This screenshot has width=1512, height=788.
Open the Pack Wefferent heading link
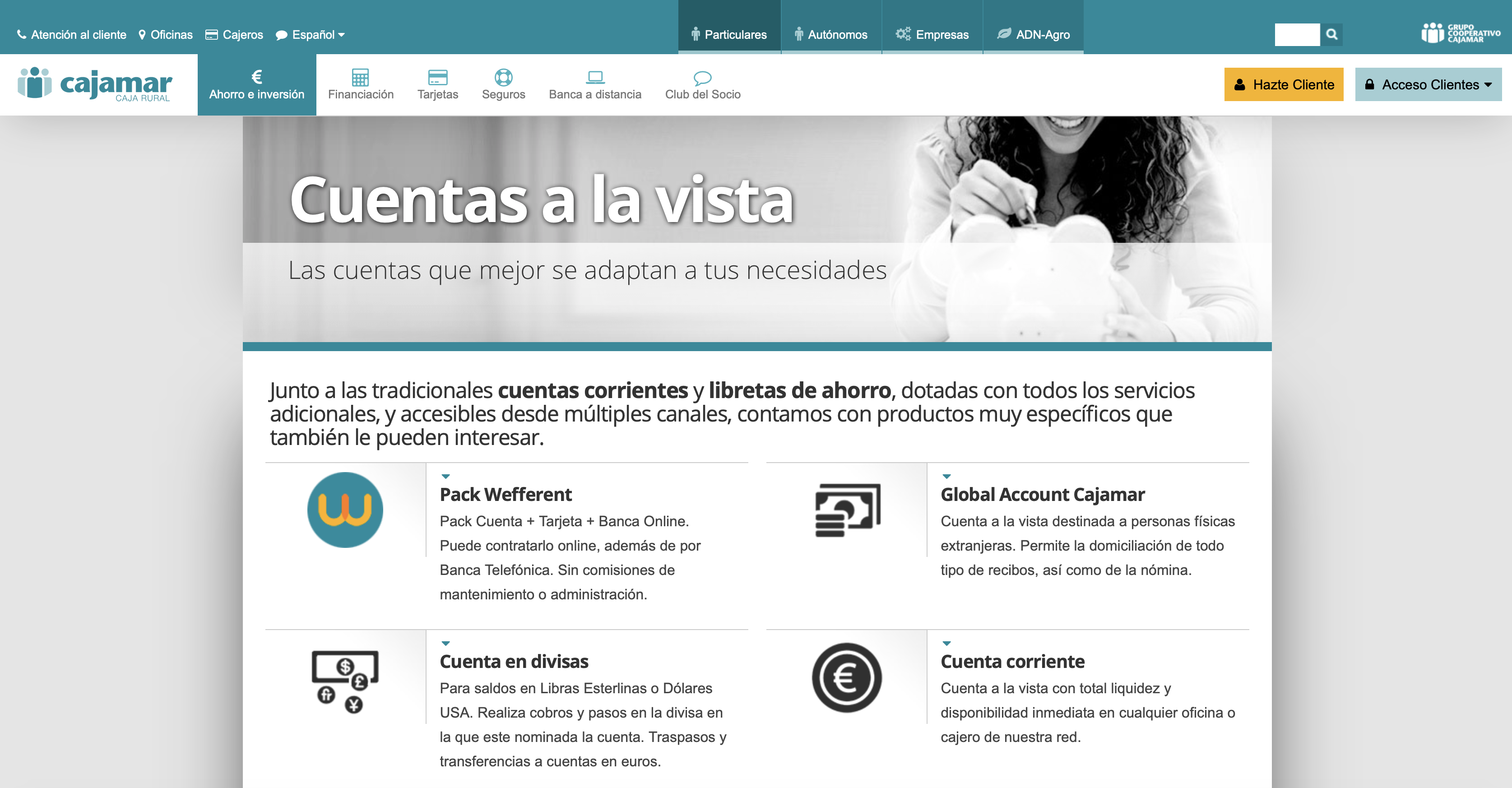coord(506,495)
